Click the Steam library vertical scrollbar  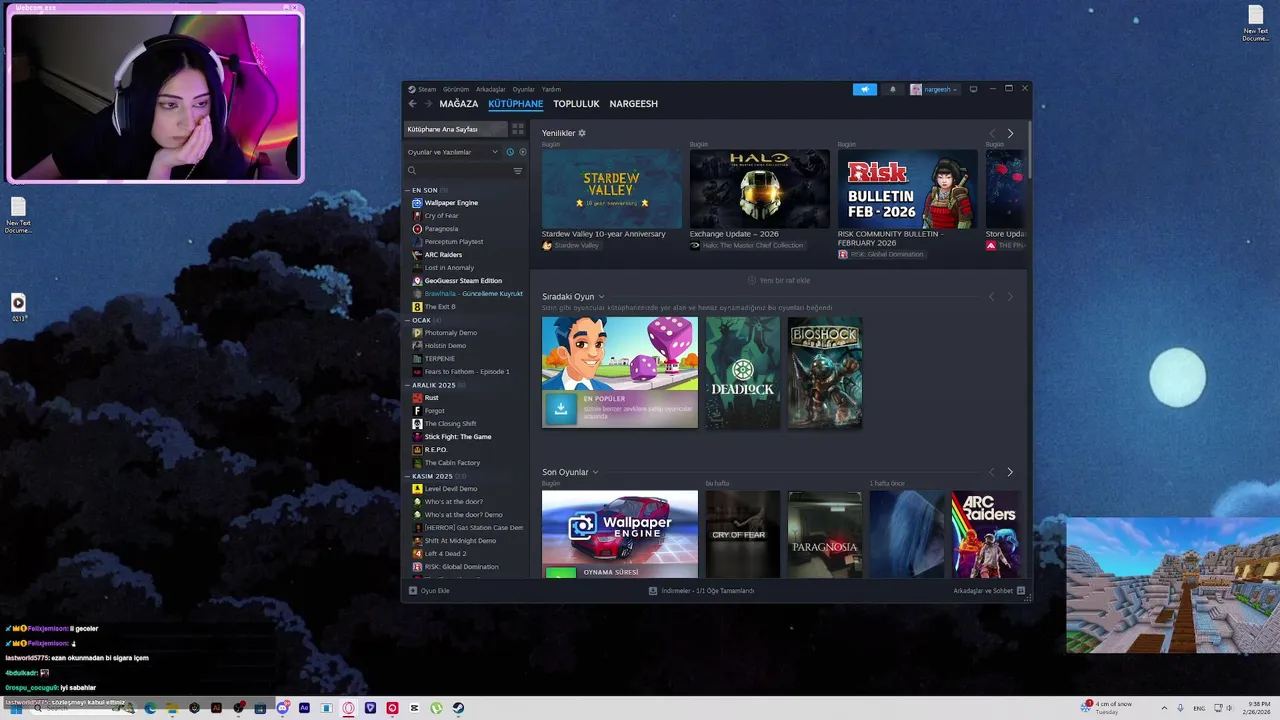point(1029,150)
